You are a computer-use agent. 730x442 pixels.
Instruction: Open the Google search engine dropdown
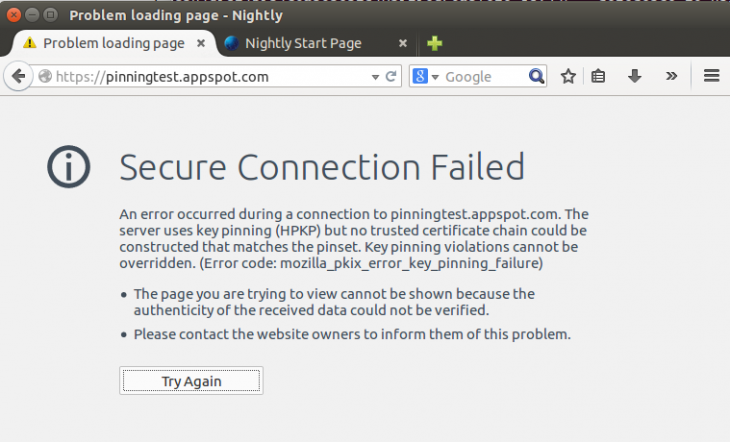[427, 76]
